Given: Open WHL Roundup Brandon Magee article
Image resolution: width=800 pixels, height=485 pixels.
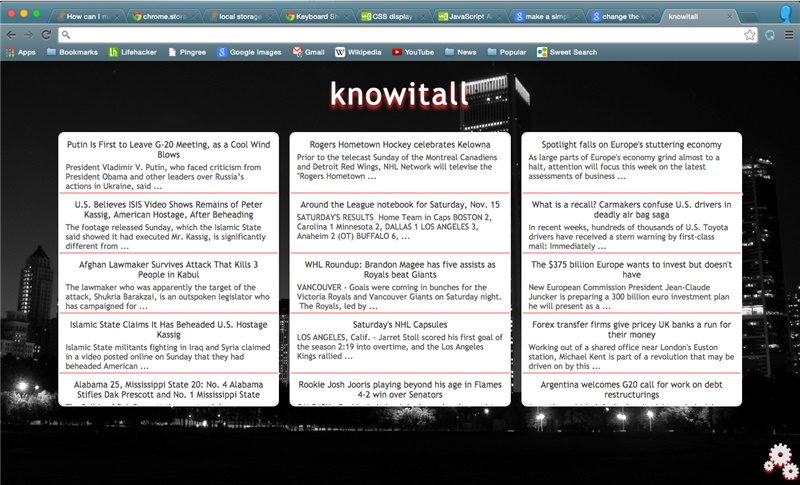Looking at the screenshot, I should [x=400, y=269].
